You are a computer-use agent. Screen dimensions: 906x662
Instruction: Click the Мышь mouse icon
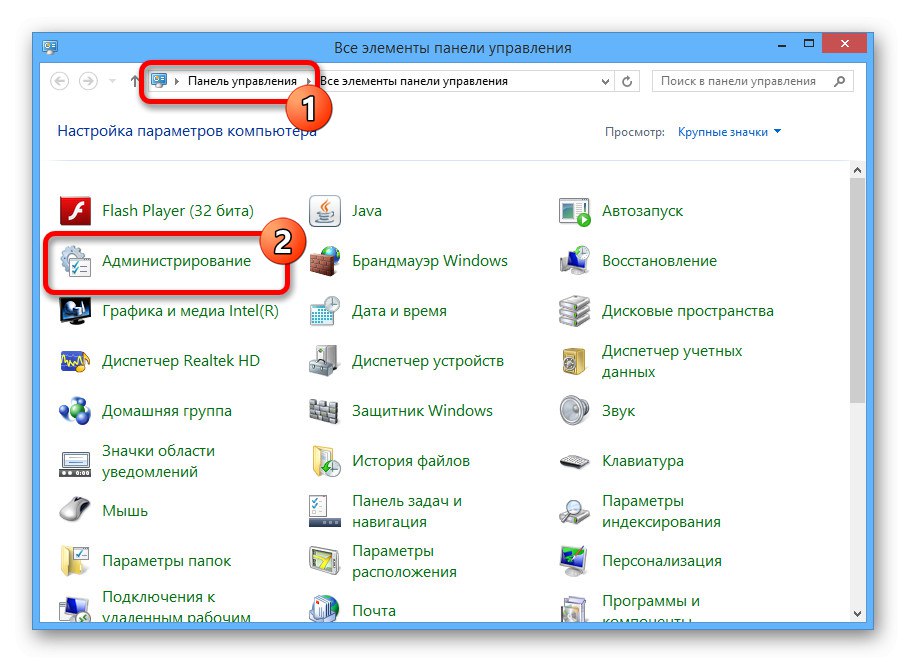click(75, 509)
